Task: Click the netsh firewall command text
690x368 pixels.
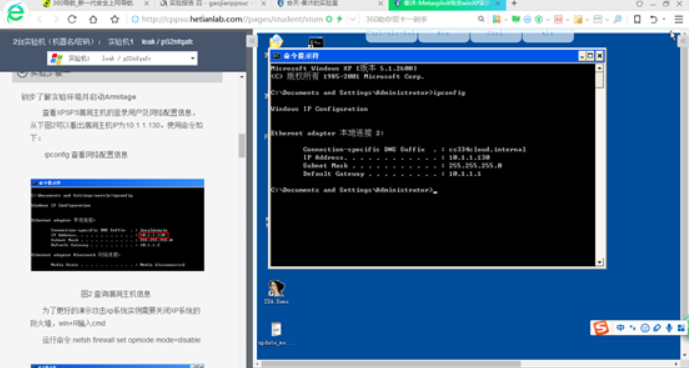Action: 121,340
